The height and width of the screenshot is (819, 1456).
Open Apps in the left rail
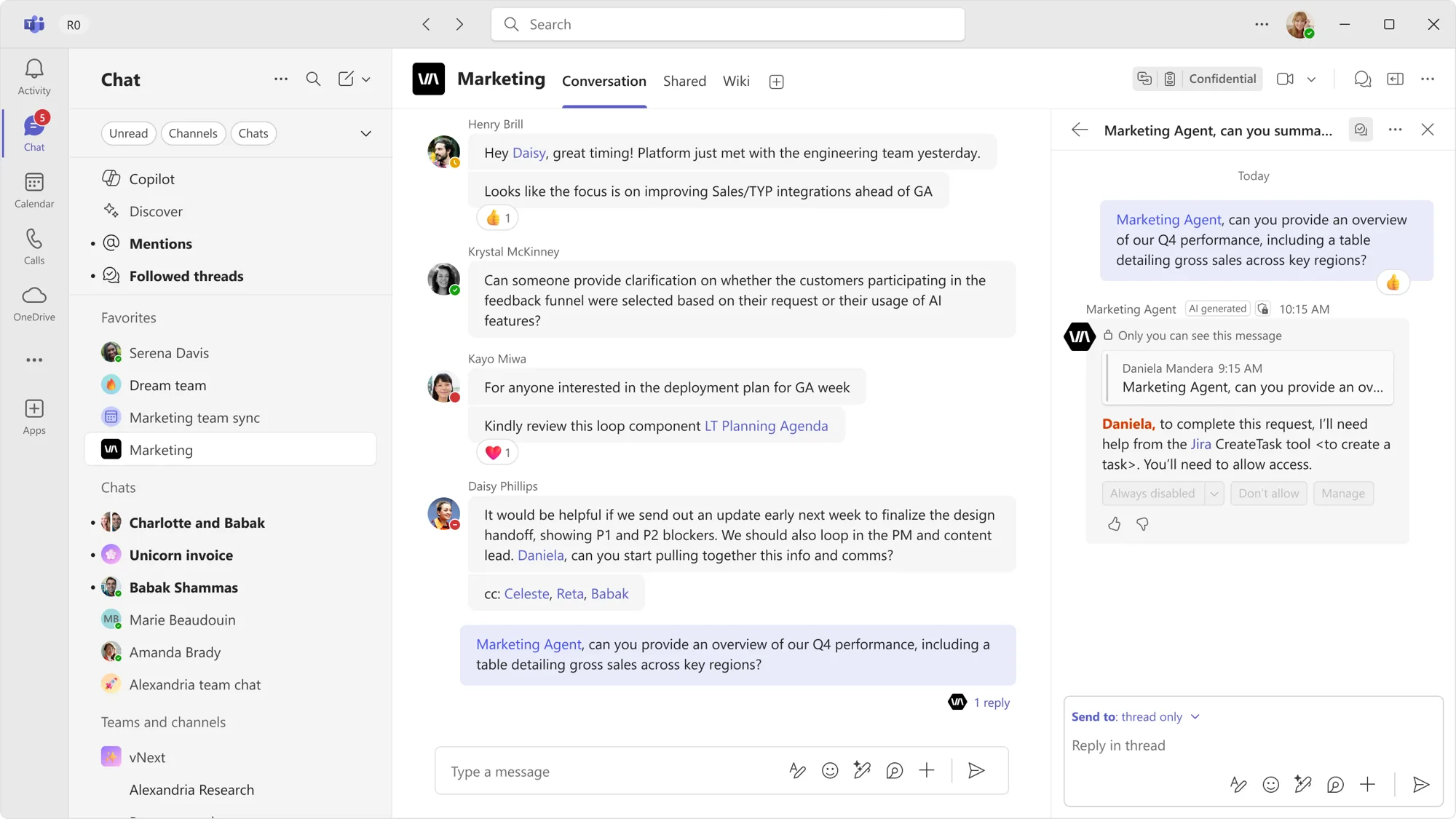tap(34, 417)
